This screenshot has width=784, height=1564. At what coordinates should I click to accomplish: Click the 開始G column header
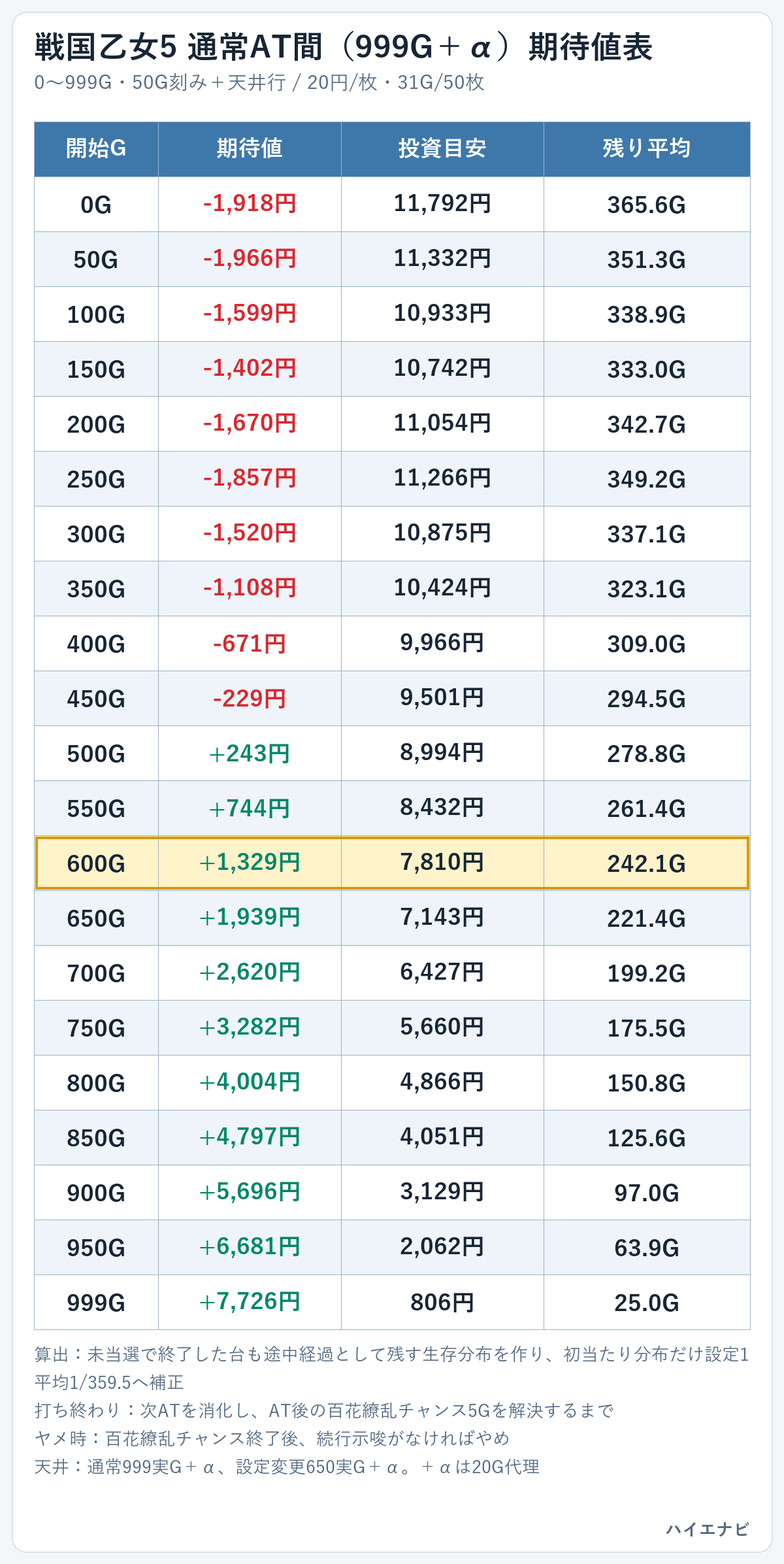[96, 149]
